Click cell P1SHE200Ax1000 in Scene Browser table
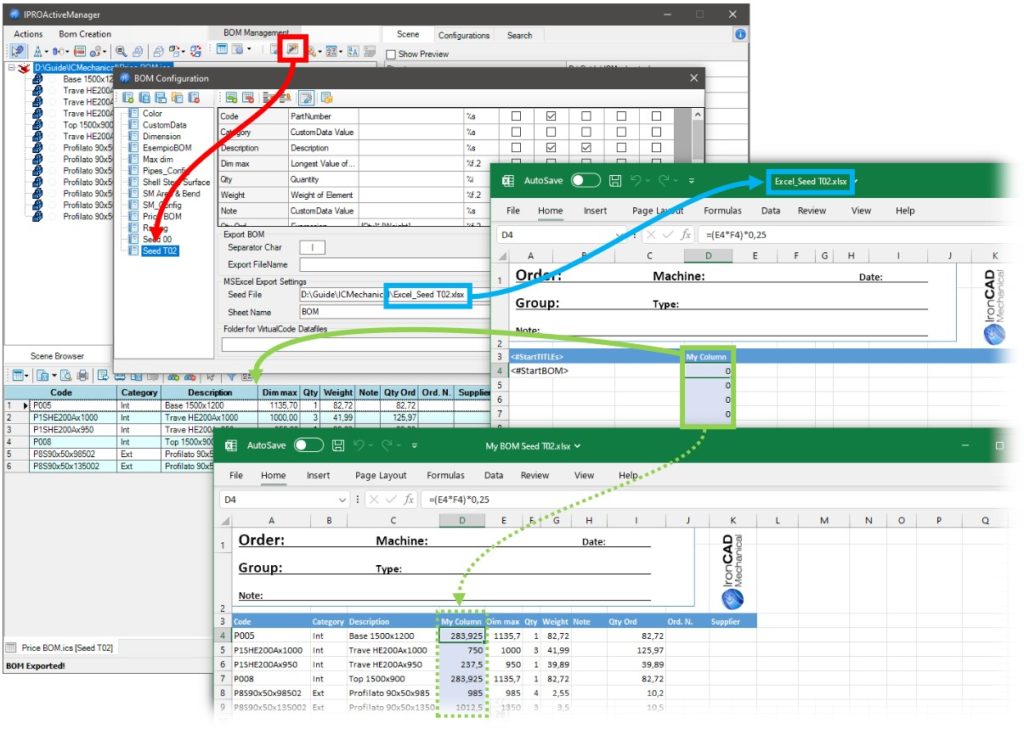Screen dimensions: 1024x735 click(x=73, y=417)
